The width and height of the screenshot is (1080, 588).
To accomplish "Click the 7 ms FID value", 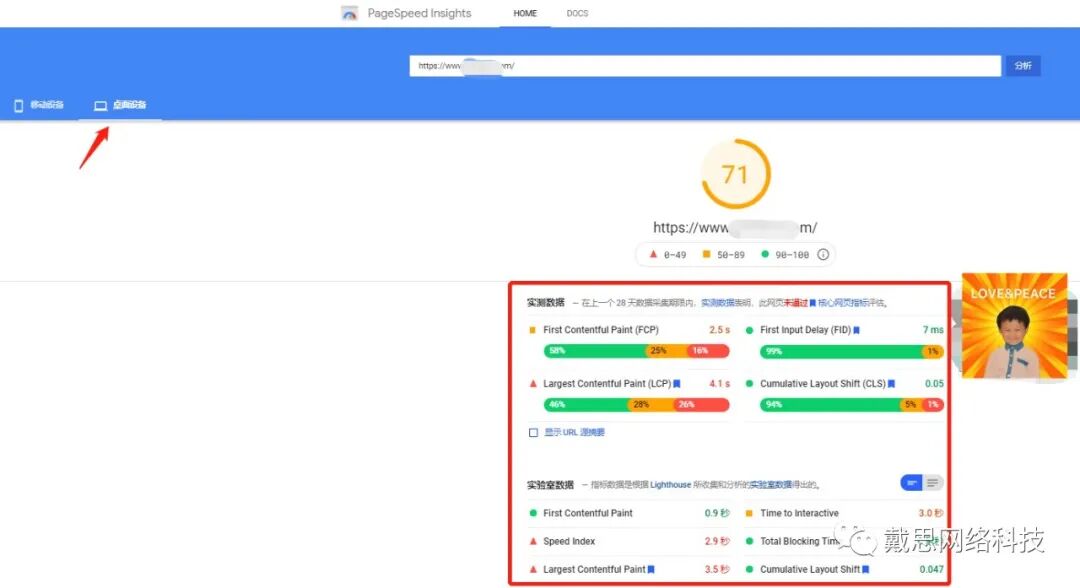I will pyautogui.click(x=933, y=330).
